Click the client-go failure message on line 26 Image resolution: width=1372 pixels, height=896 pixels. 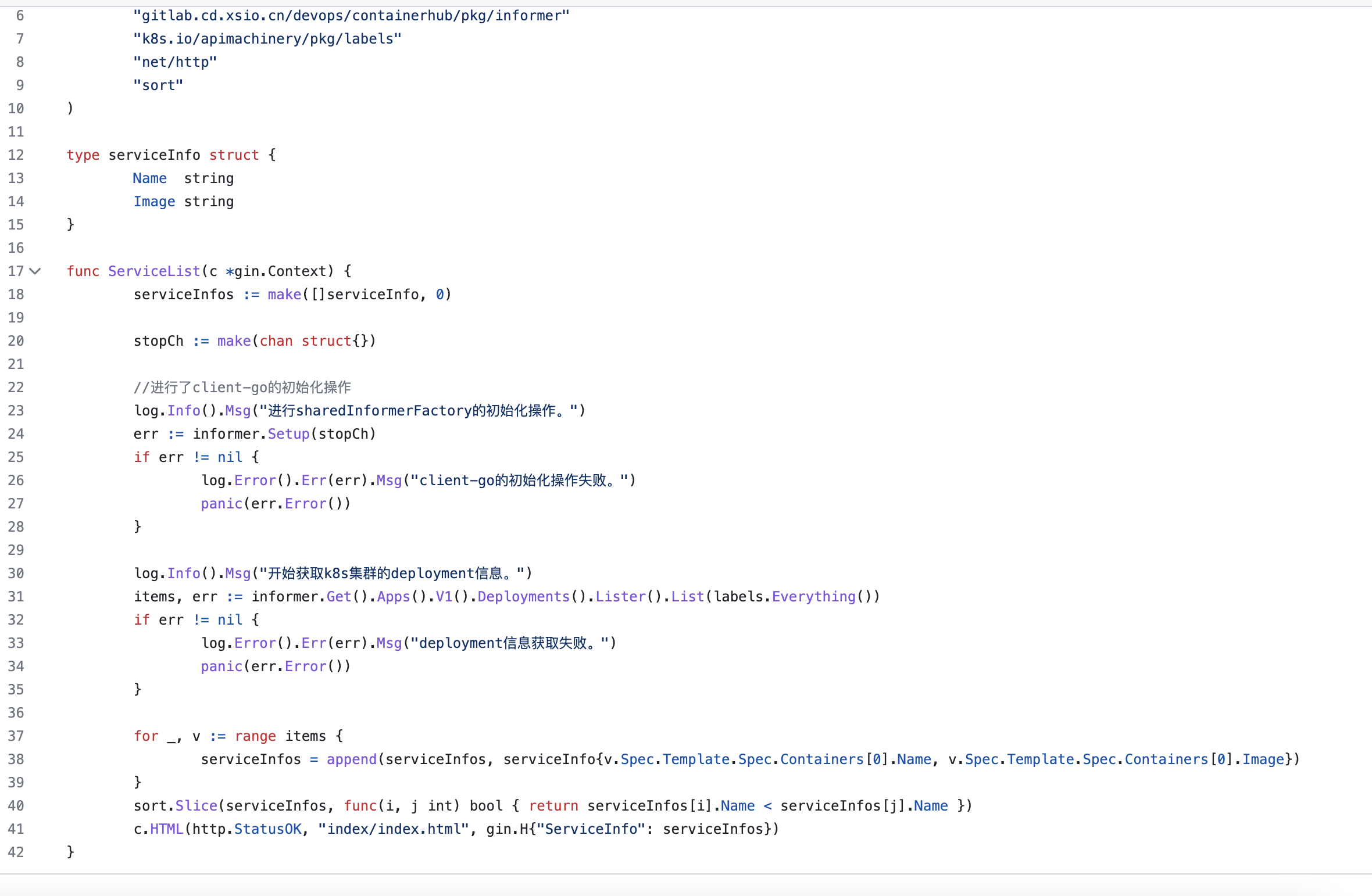click(x=520, y=481)
